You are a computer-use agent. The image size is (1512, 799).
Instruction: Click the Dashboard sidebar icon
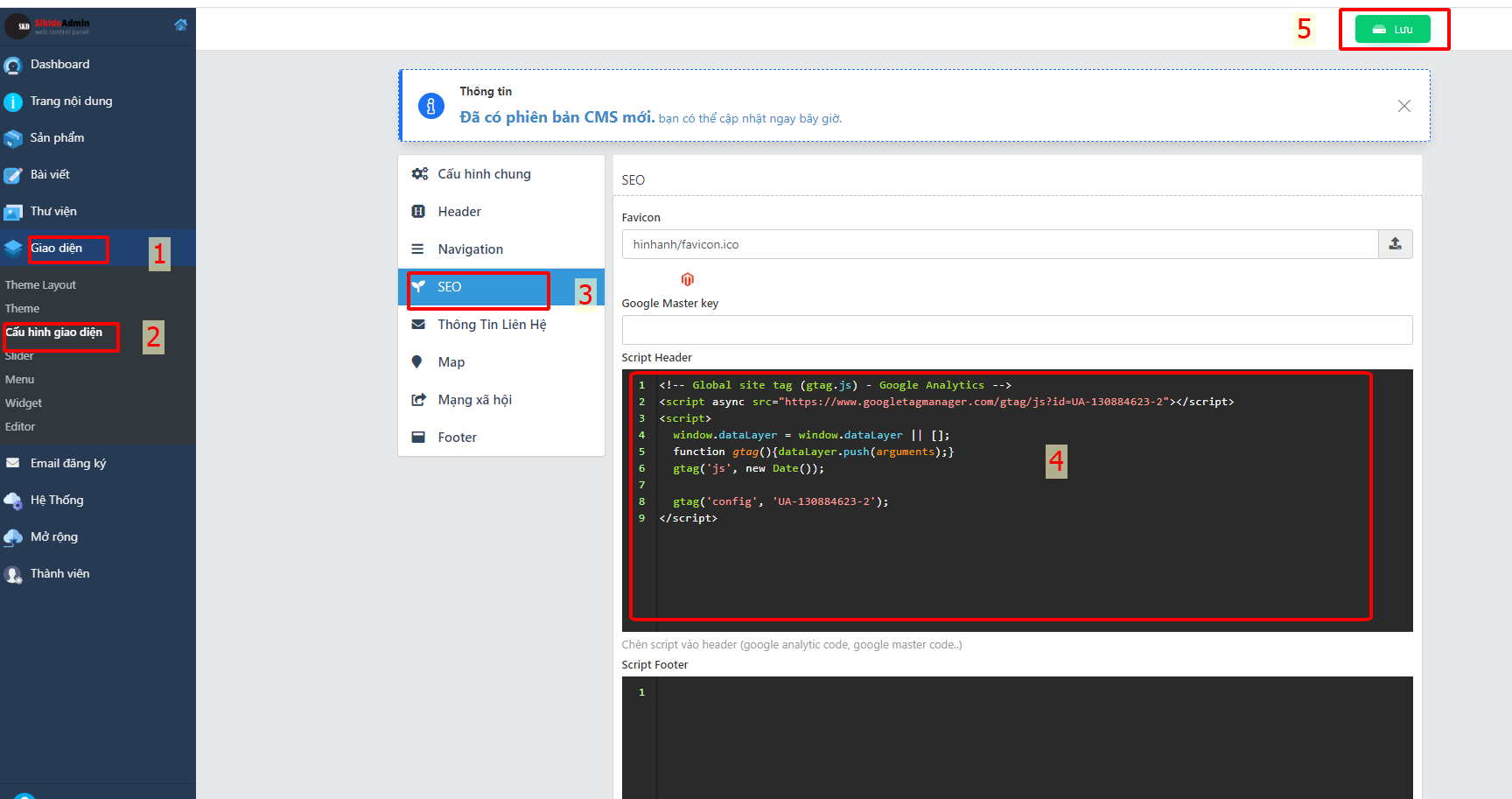(x=13, y=66)
